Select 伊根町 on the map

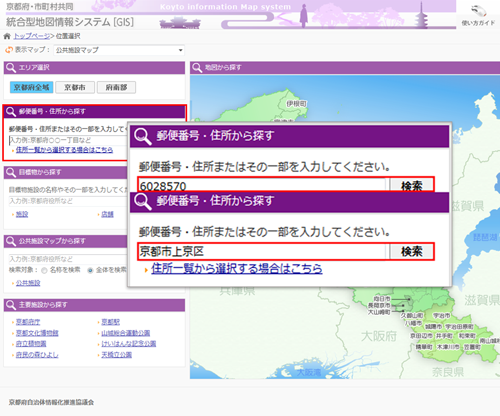(x=296, y=104)
